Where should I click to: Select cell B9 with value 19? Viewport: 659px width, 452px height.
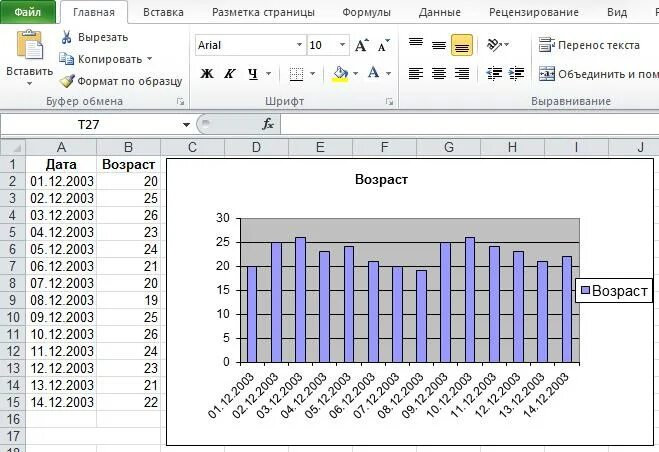click(x=128, y=300)
